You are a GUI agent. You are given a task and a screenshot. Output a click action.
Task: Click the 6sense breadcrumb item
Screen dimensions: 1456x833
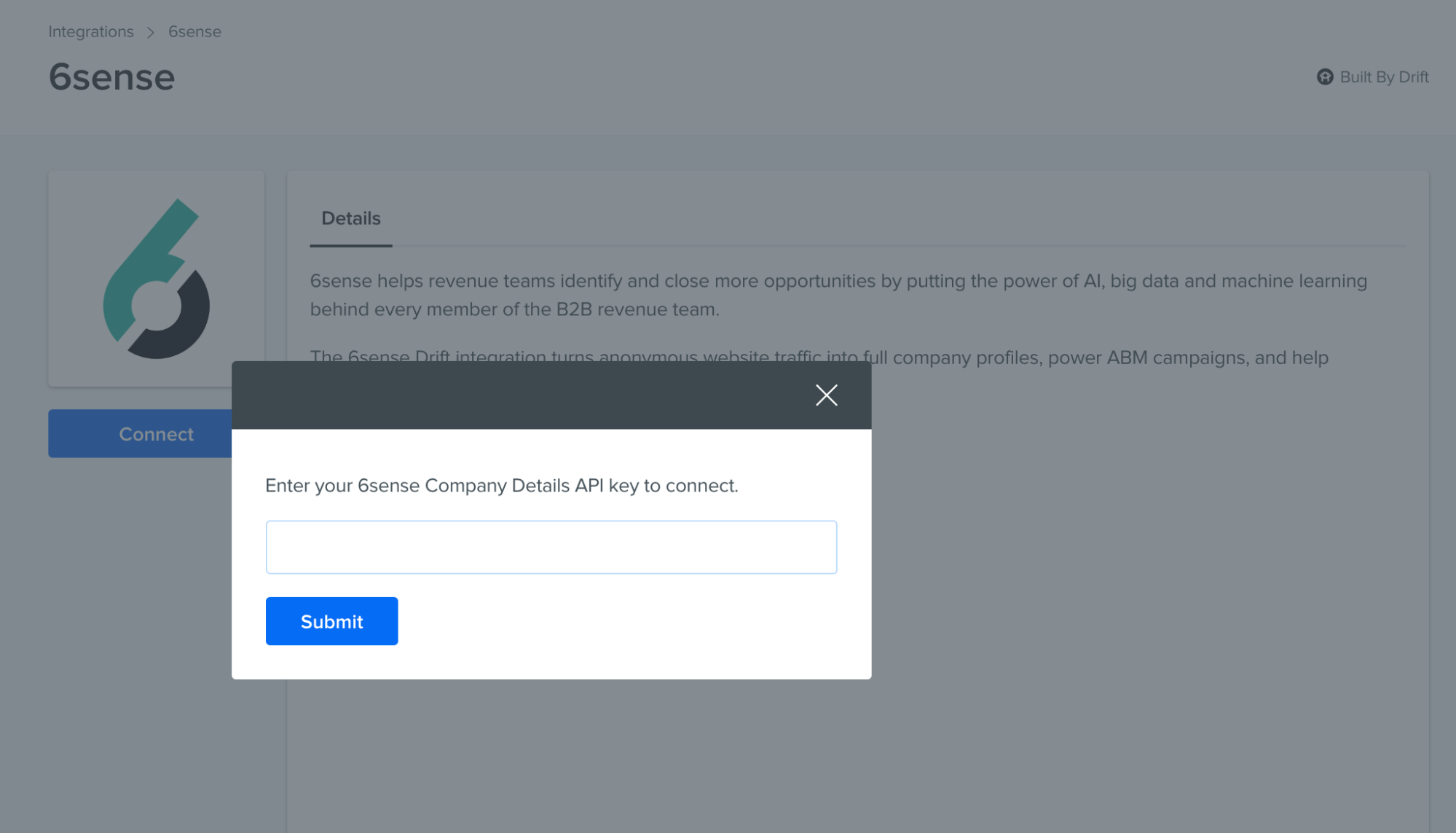pyautogui.click(x=194, y=32)
